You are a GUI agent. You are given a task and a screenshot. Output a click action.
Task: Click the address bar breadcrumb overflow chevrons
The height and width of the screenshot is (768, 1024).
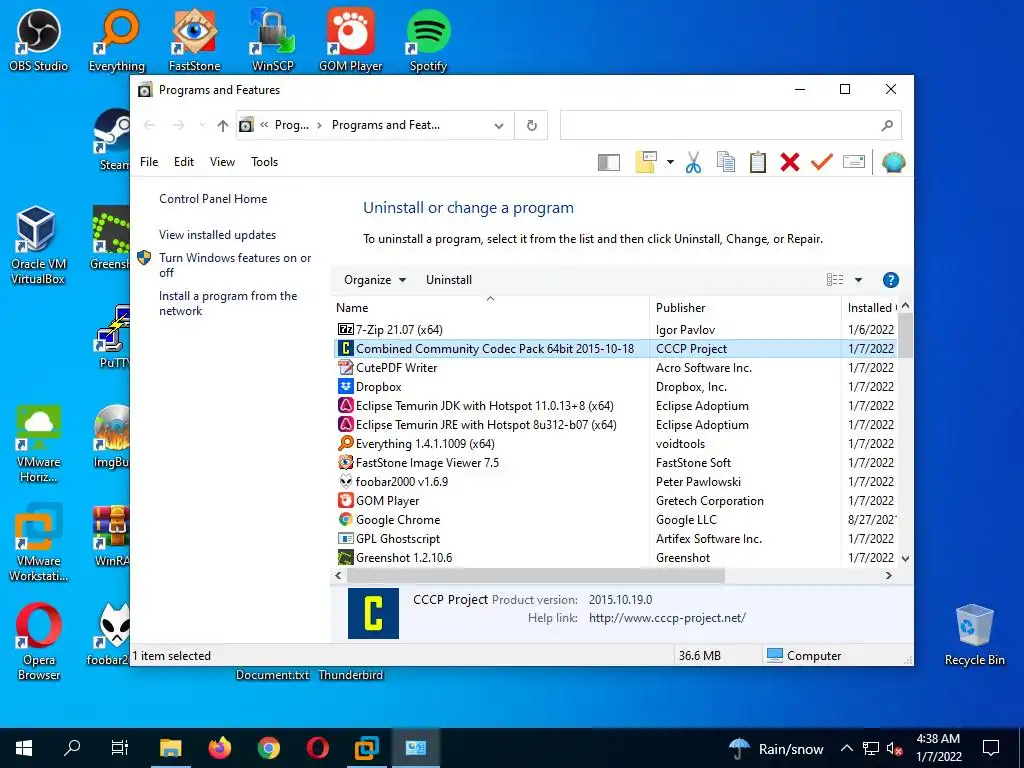(x=264, y=125)
